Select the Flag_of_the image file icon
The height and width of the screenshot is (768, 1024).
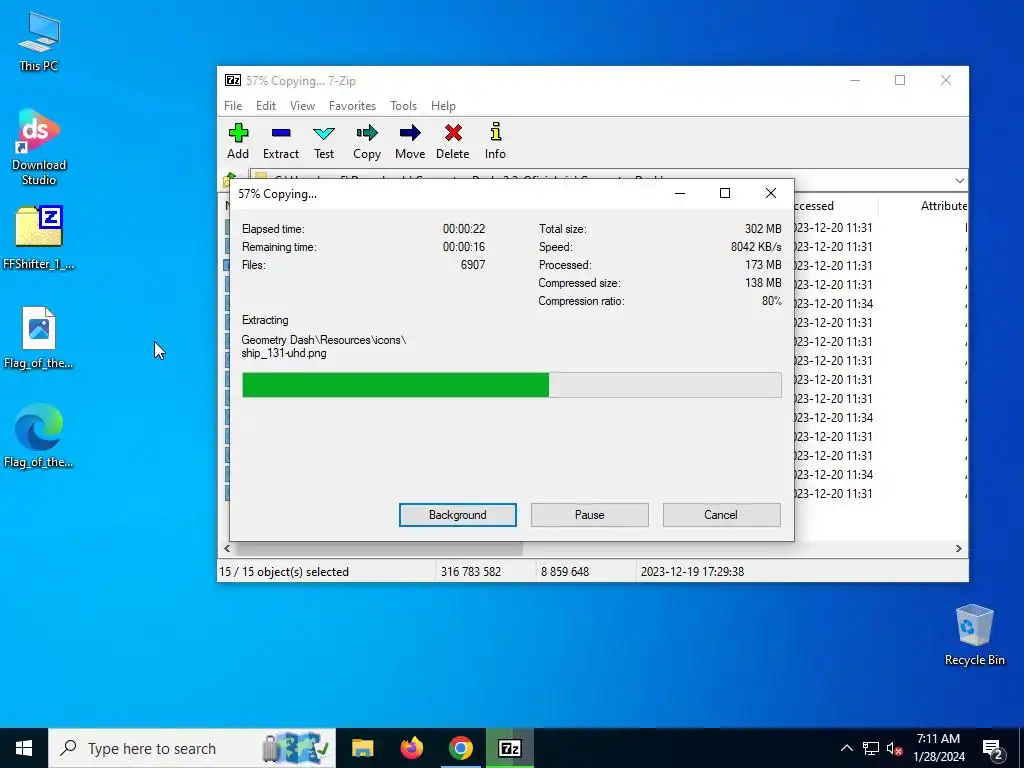[x=39, y=338]
